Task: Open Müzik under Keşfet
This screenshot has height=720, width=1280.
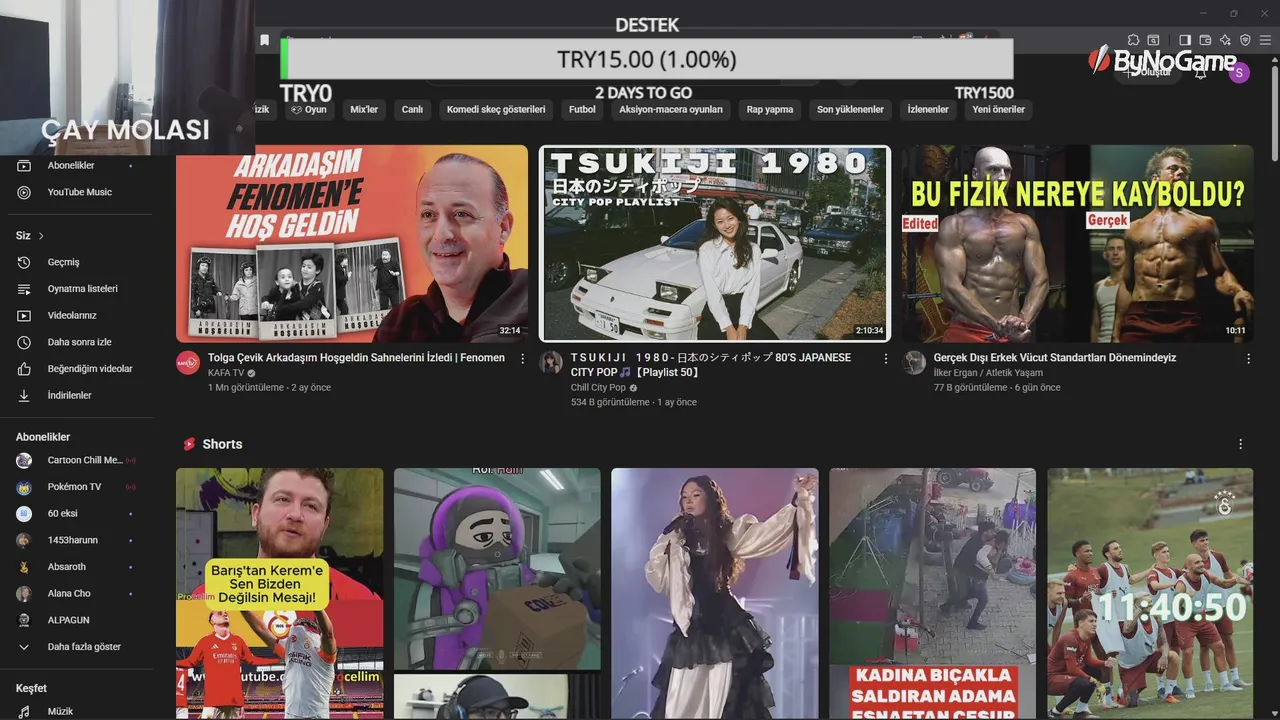Action: click(x=77, y=711)
